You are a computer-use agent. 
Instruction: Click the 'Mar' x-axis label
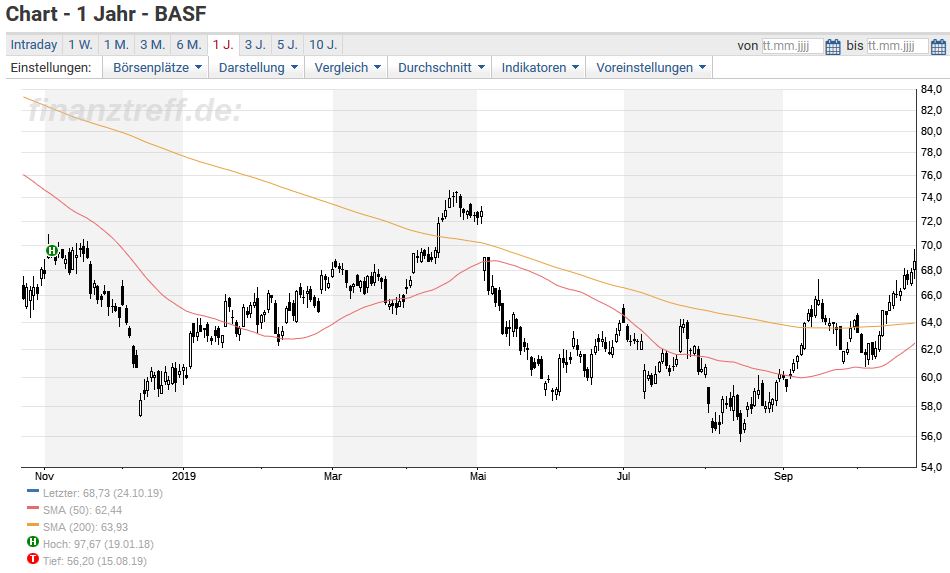[333, 476]
